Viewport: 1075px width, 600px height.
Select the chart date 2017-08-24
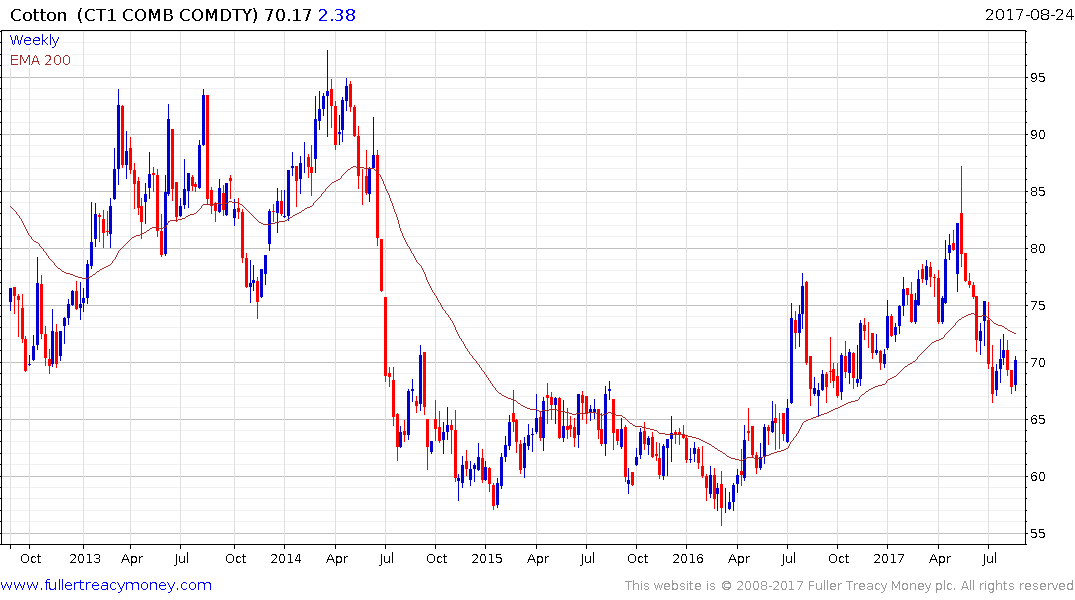click(1029, 14)
